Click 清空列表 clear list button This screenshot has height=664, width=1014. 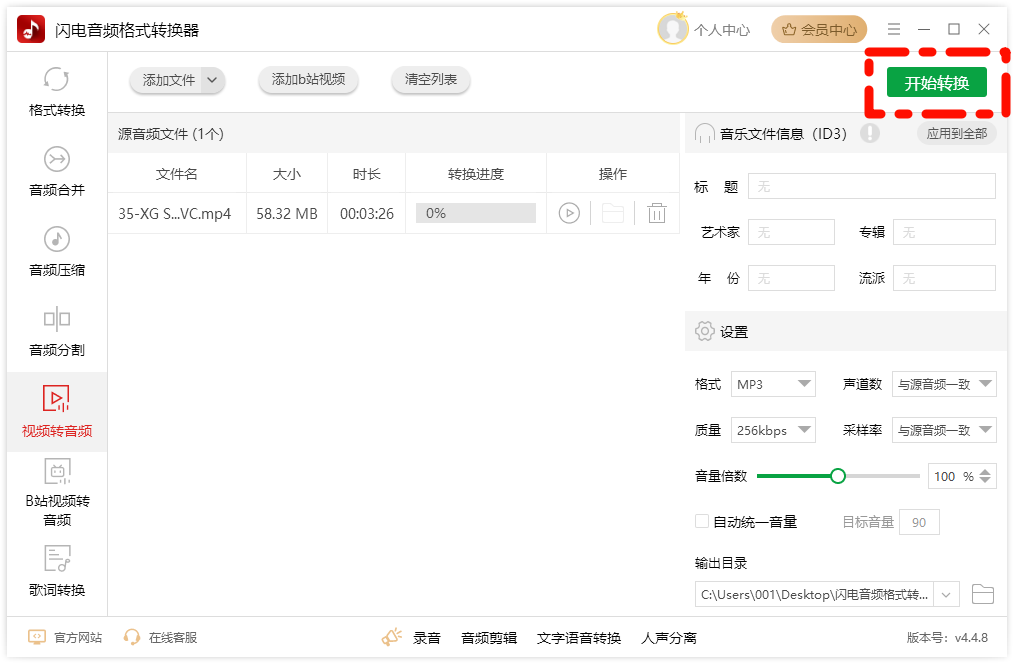click(431, 80)
